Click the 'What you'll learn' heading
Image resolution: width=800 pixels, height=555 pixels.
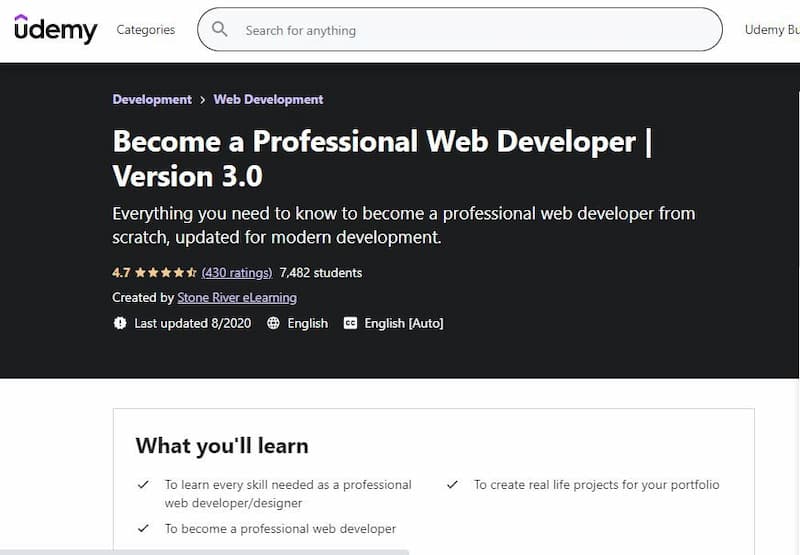click(x=222, y=446)
